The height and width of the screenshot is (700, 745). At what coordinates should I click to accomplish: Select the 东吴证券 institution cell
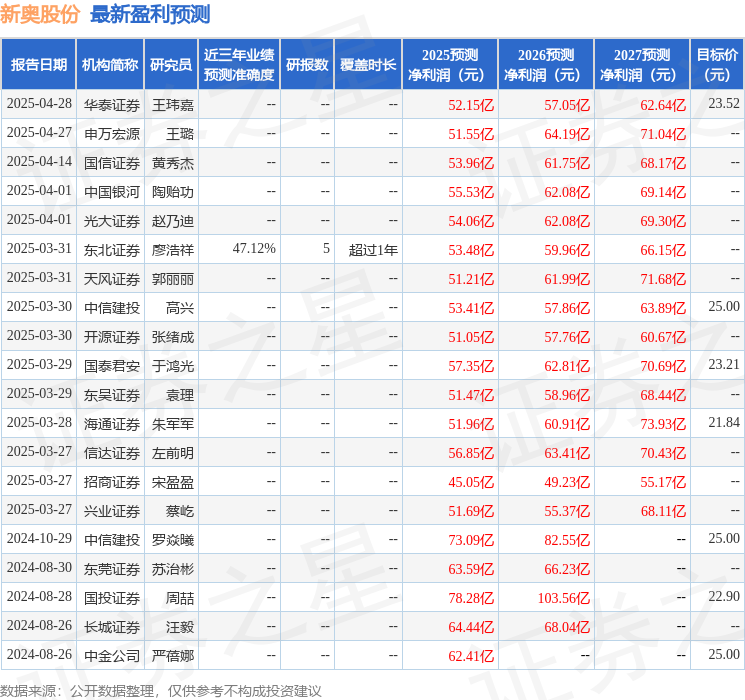112,395
